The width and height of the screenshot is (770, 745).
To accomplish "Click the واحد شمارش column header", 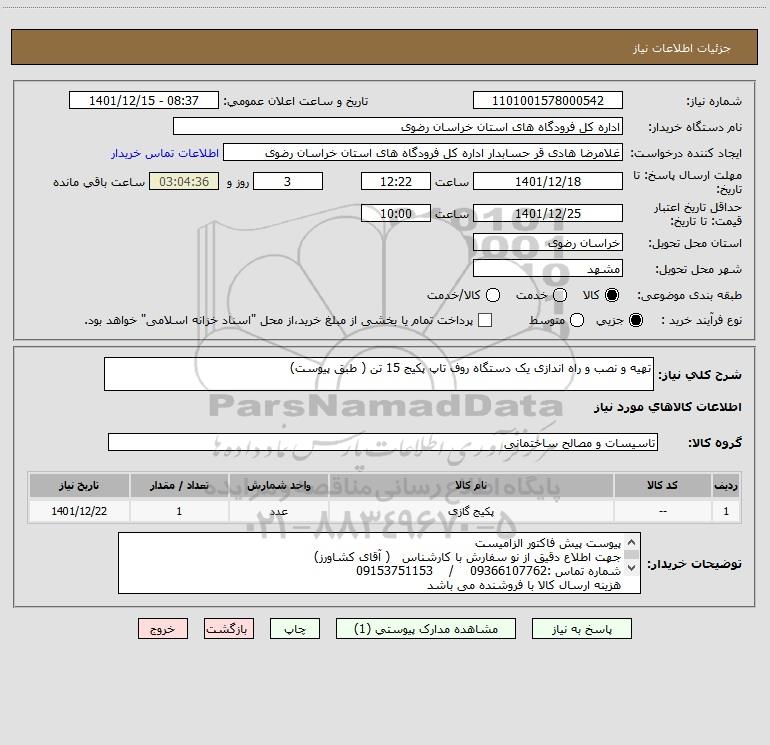I will pos(278,486).
